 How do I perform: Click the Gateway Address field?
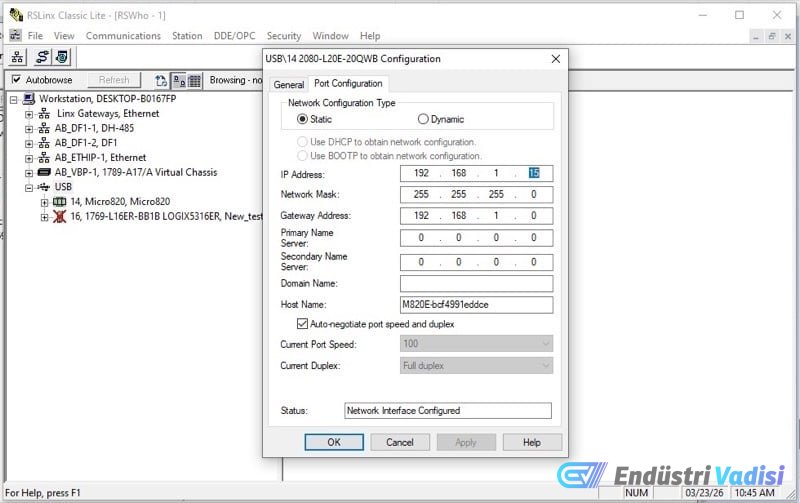[x=476, y=216]
